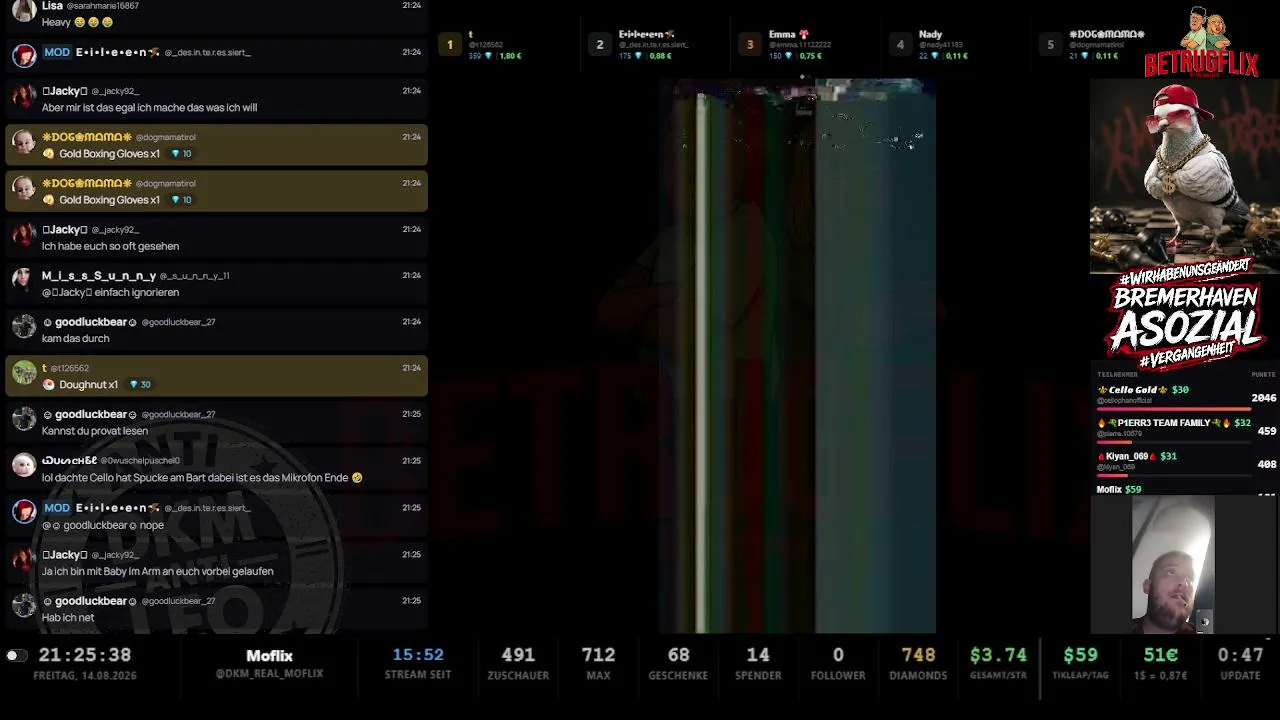
Task: Click the glitched central video area
Action: pyautogui.click(x=797, y=356)
